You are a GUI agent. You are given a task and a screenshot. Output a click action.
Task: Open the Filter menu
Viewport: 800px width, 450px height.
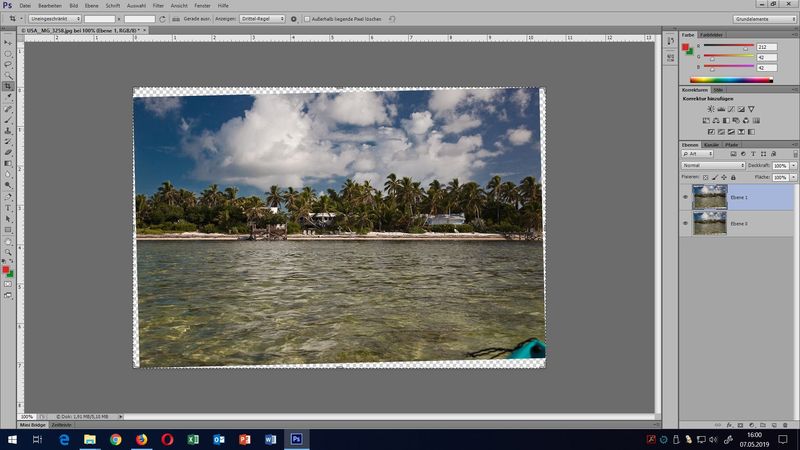158,5
